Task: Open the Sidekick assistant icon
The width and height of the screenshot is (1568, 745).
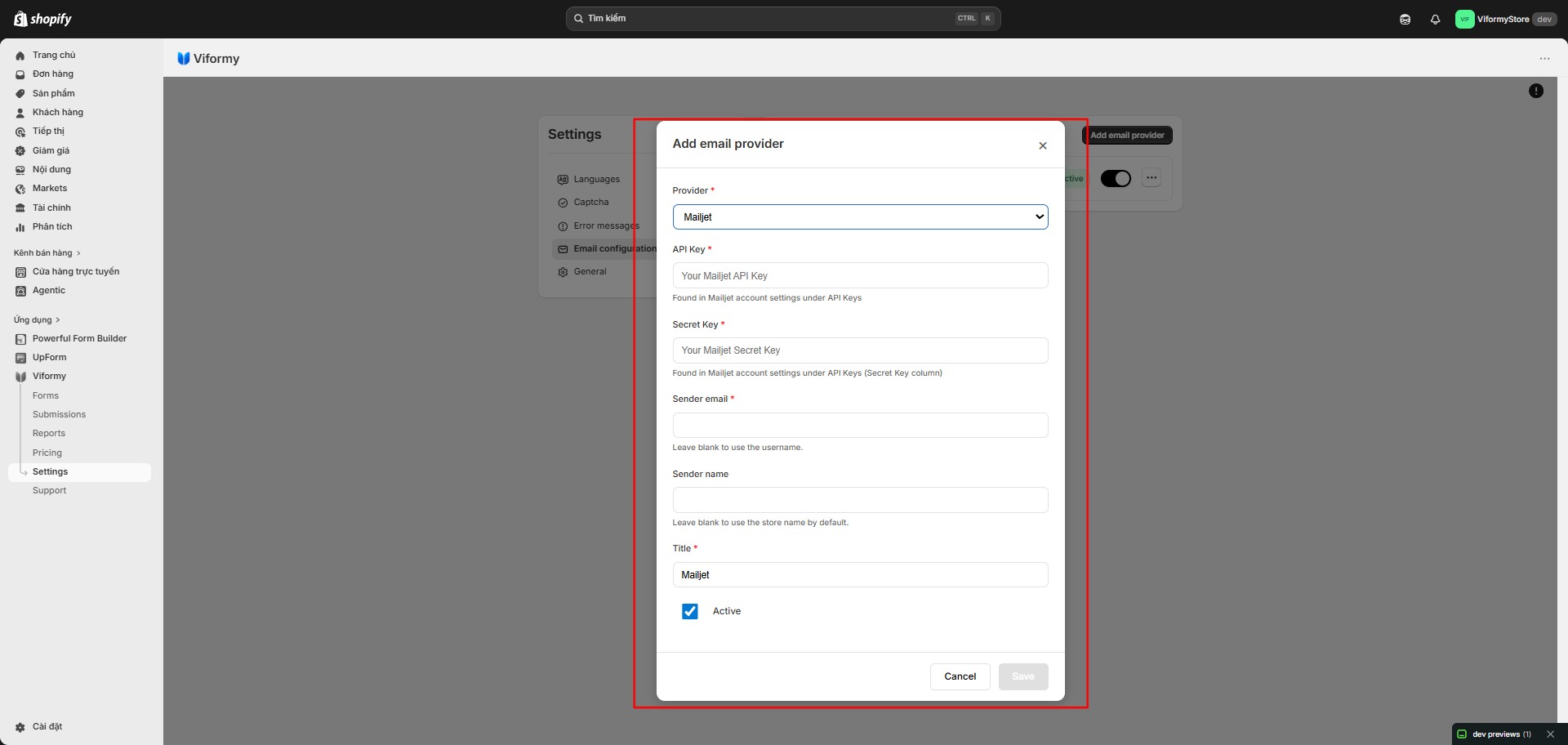Action: click(x=1405, y=19)
